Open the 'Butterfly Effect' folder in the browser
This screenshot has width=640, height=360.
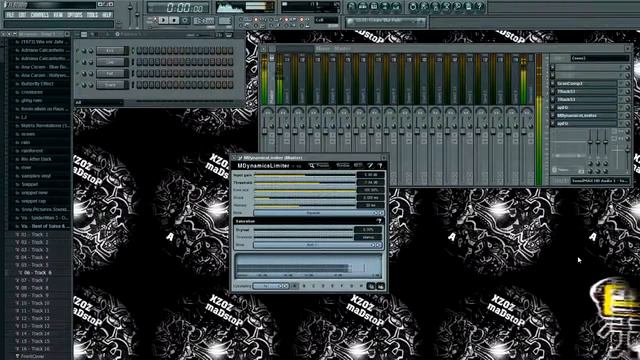(x=37, y=84)
